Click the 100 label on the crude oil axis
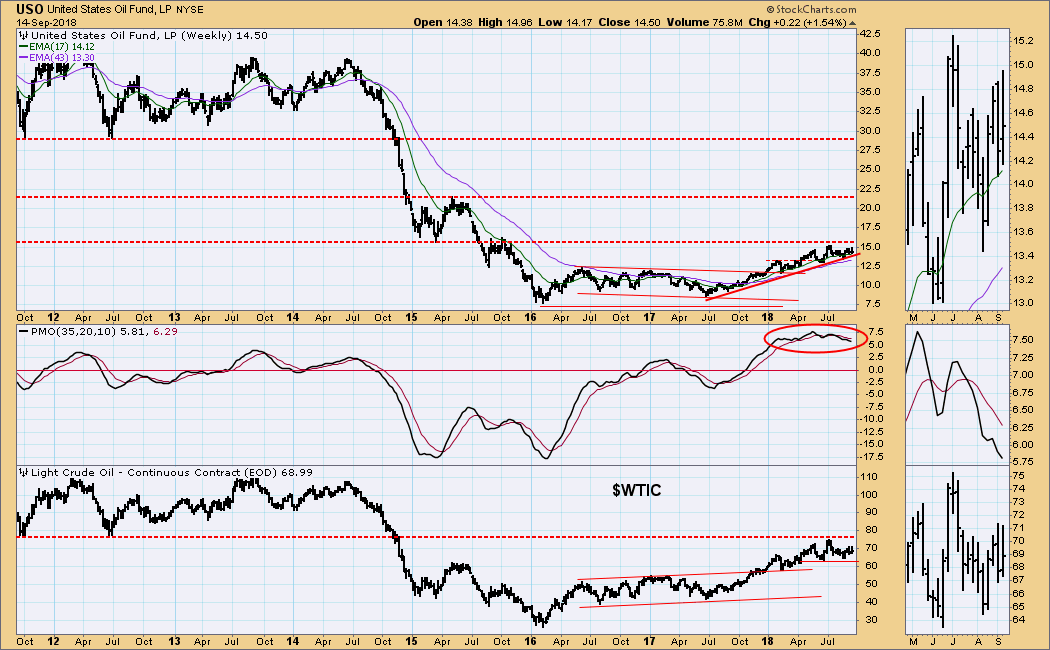This screenshot has width=1050, height=650. tap(869, 495)
